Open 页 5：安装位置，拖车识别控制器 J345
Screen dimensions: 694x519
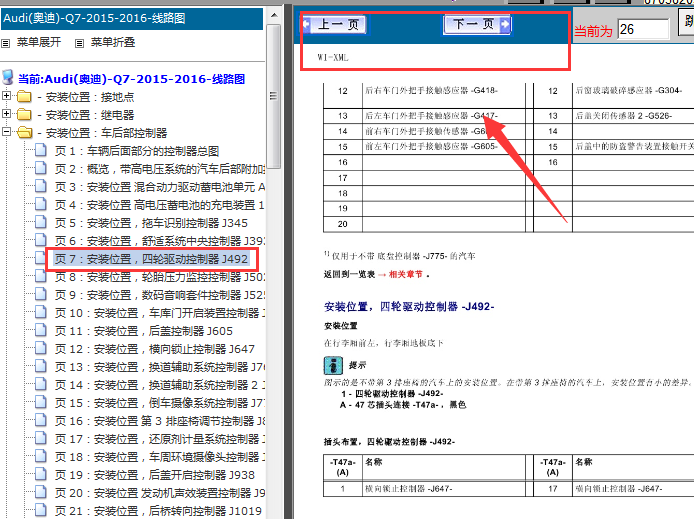click(151, 223)
